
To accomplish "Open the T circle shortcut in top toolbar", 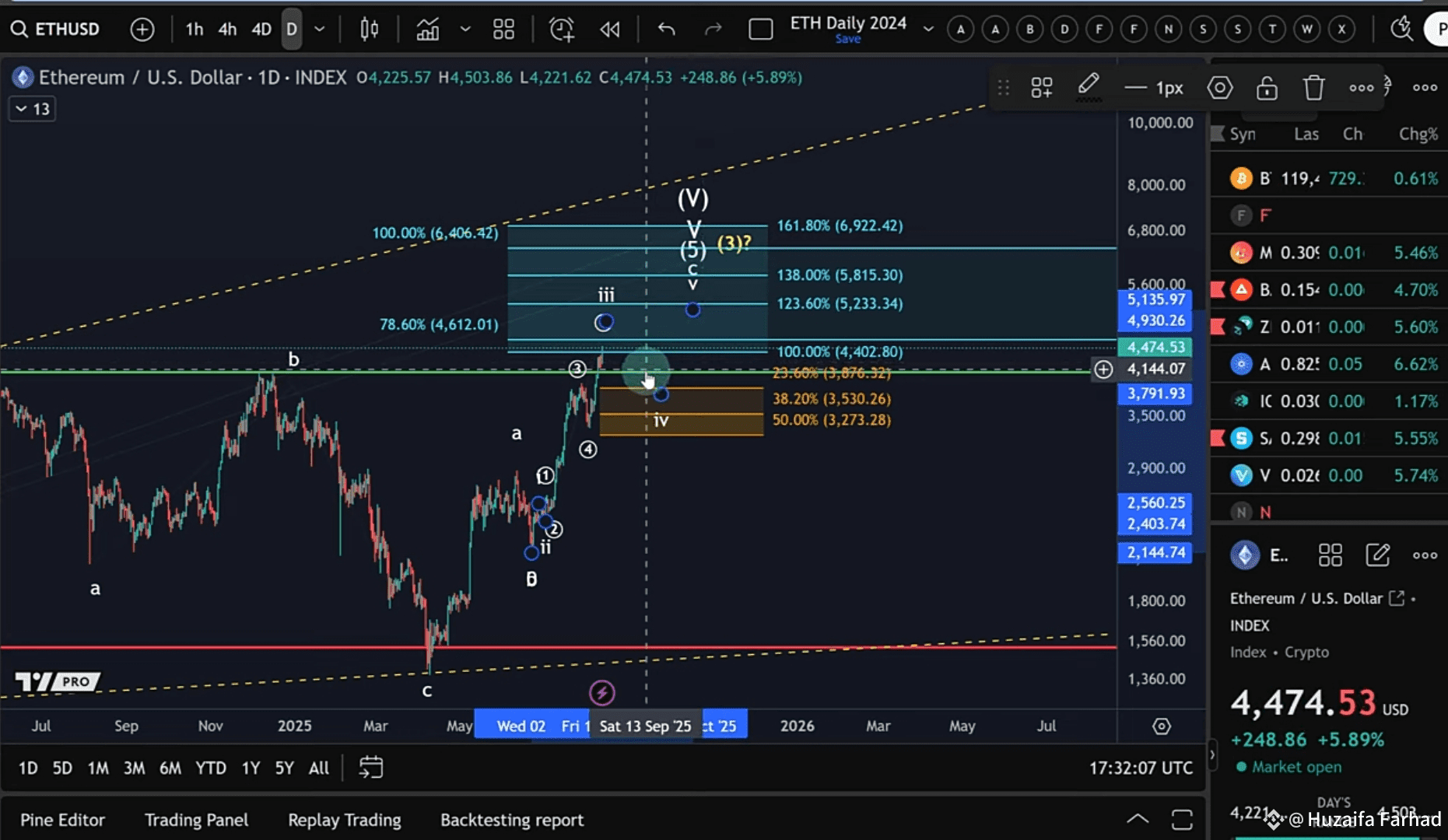I will [x=1272, y=30].
